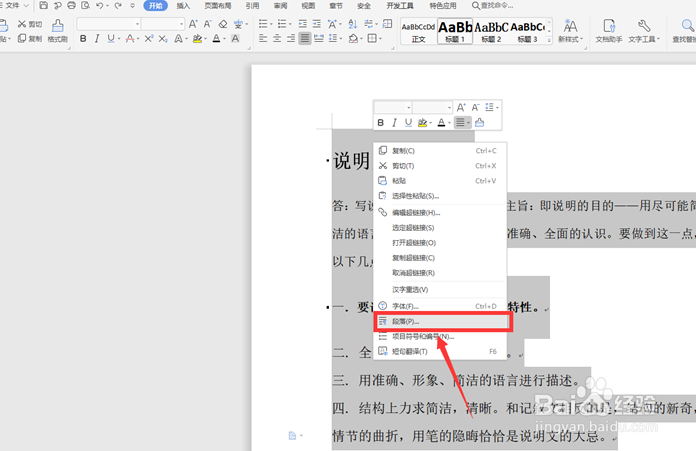This screenshot has width=696, height=451.
Task: Open the ribbon font size dropdown
Action: (x=181, y=24)
